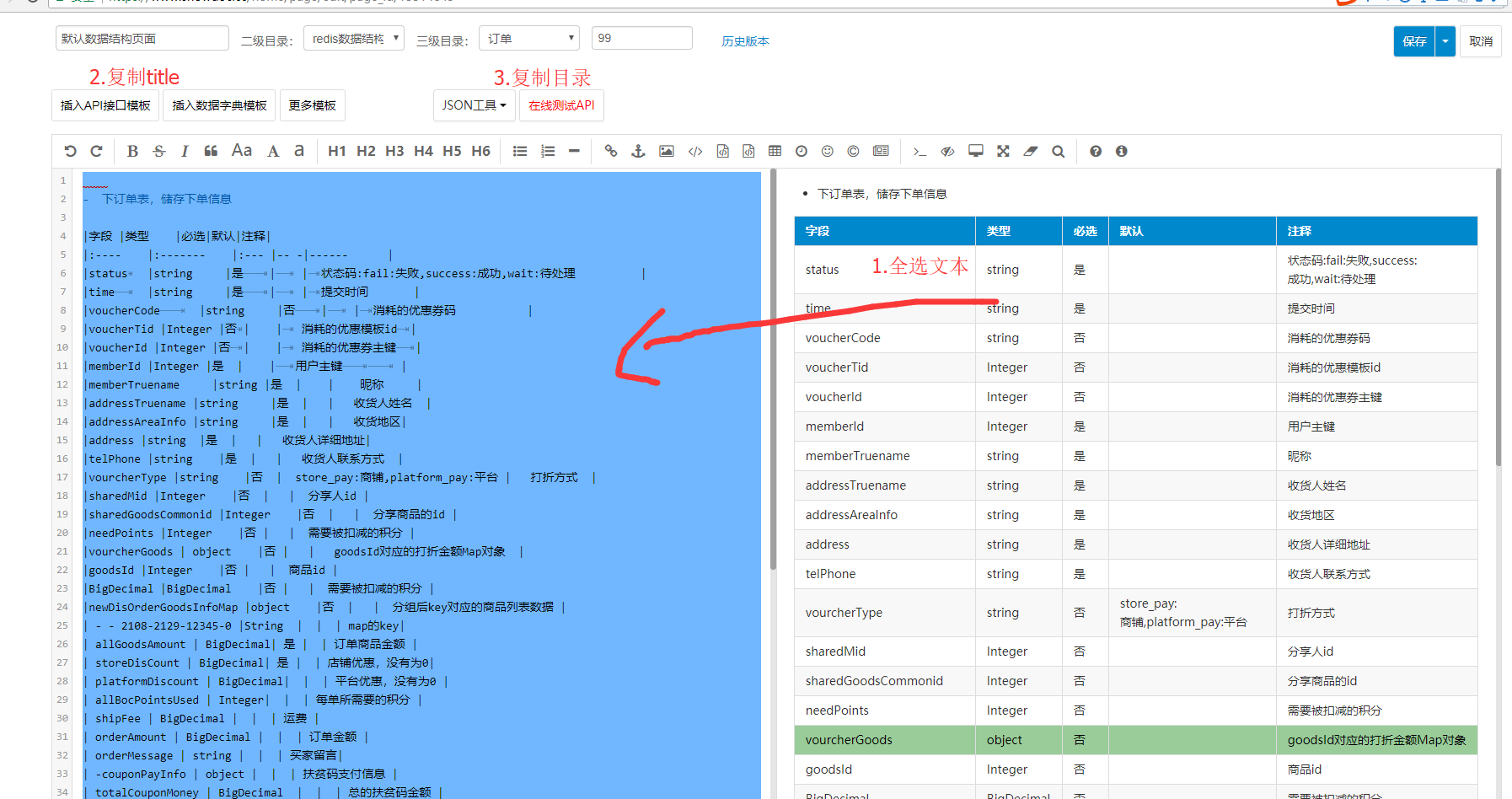Apply bold formatting
1512x799 pixels.
pos(132,151)
